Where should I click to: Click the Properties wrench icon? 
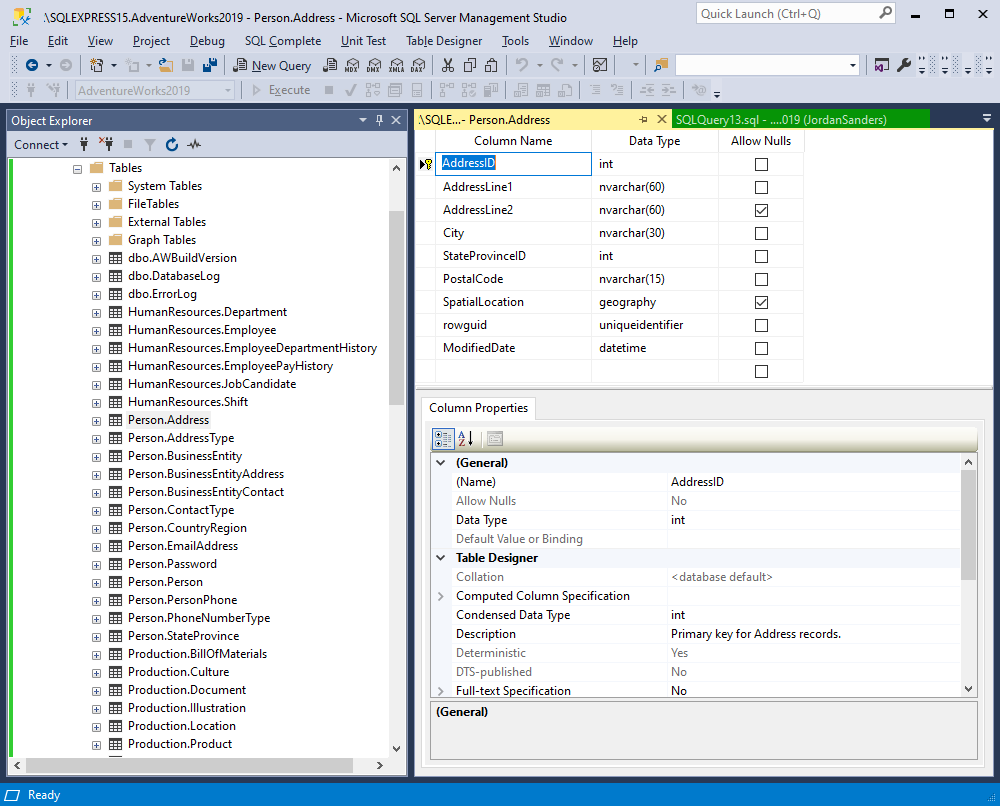[x=904, y=65]
